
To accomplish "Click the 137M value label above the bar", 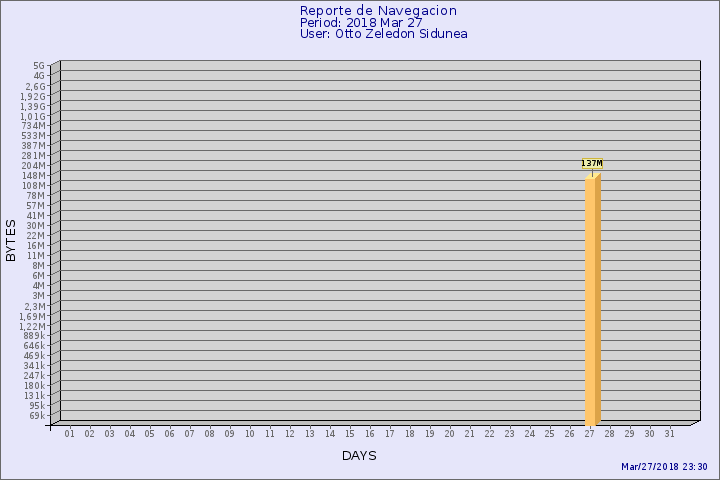I will pyautogui.click(x=592, y=163).
